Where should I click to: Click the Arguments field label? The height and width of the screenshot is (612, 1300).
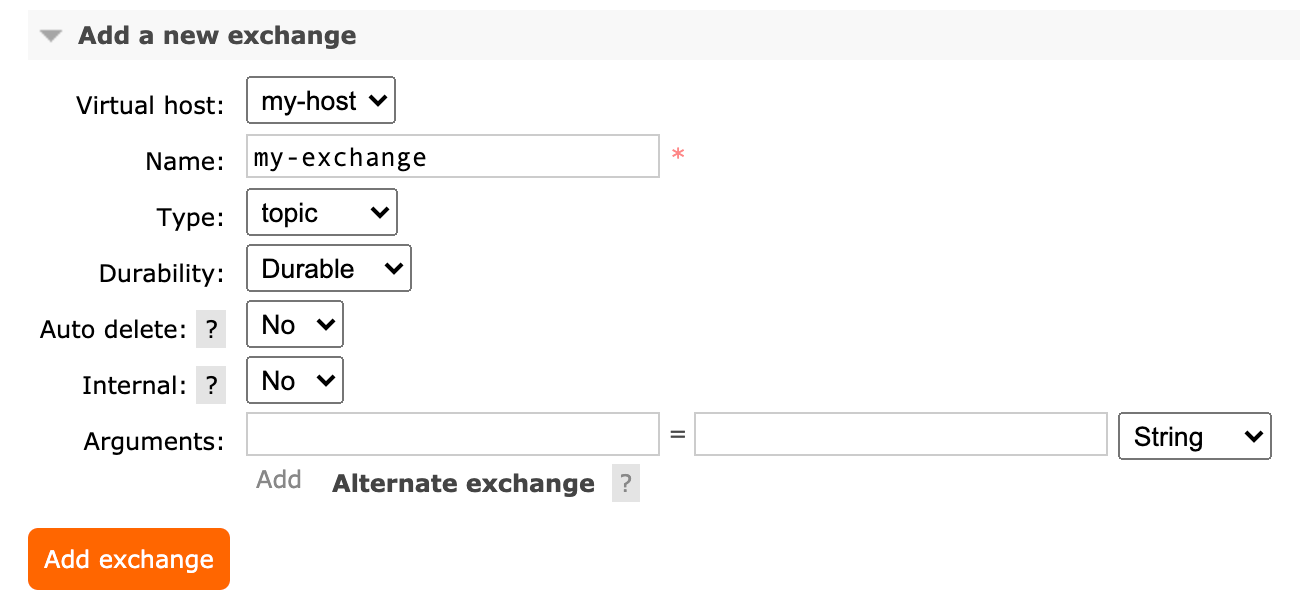tap(154, 441)
